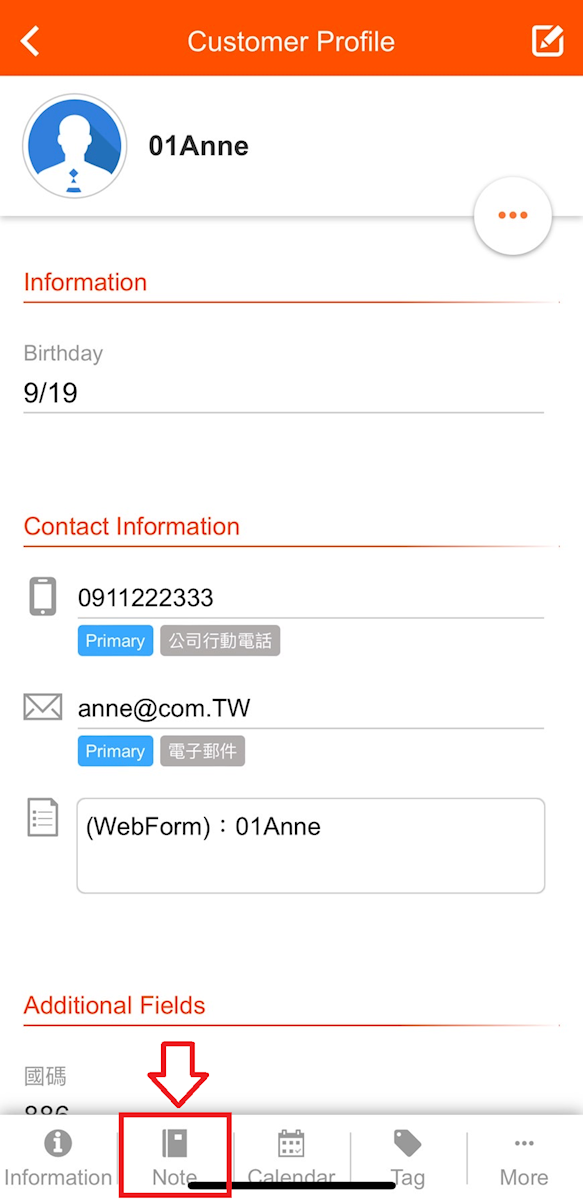Viewport: 583px width, 1200px height.
Task: Tap the 01Anne profile avatar
Action: pyautogui.click(x=75, y=146)
